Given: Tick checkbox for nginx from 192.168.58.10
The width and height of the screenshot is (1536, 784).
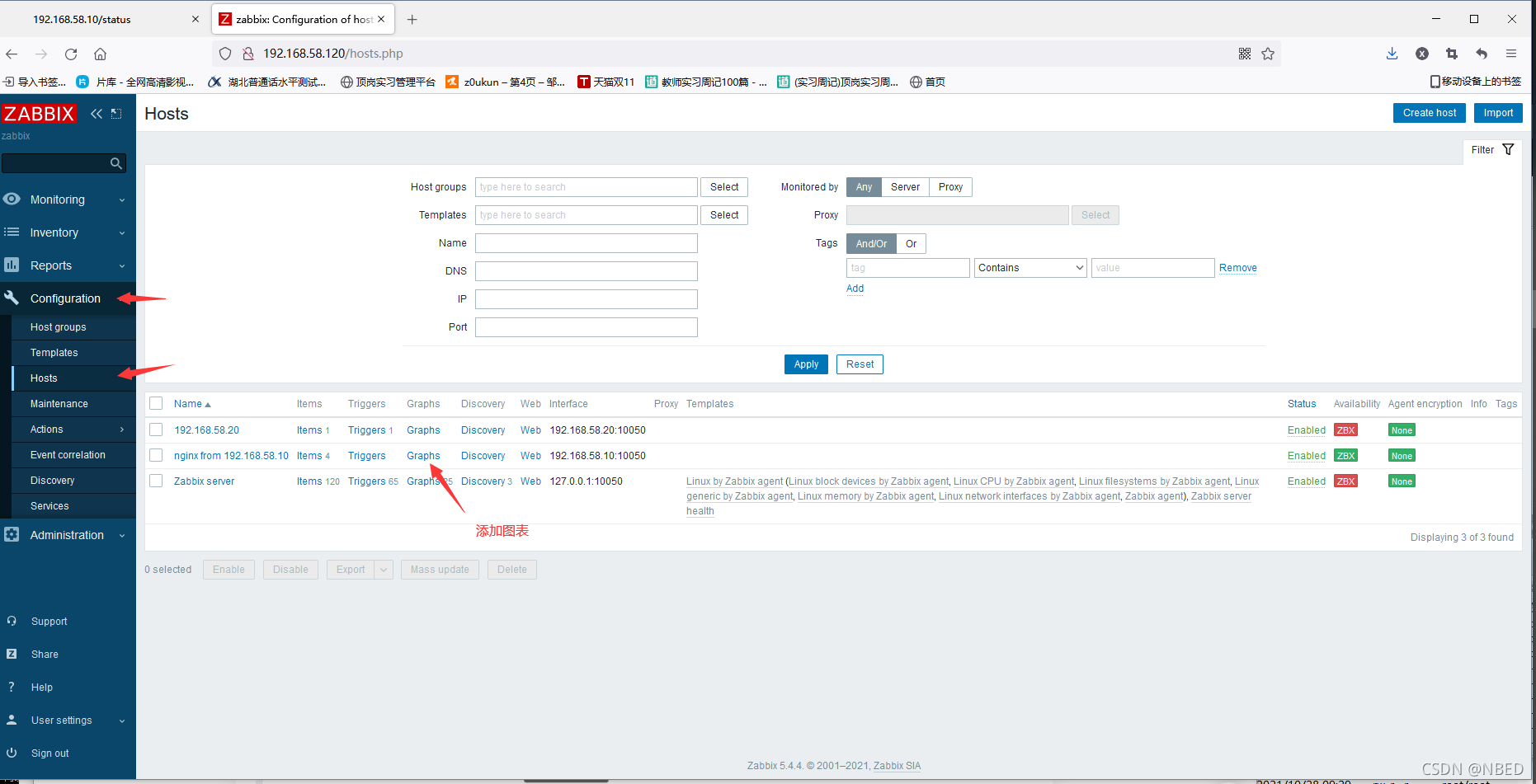Looking at the screenshot, I should [156, 455].
